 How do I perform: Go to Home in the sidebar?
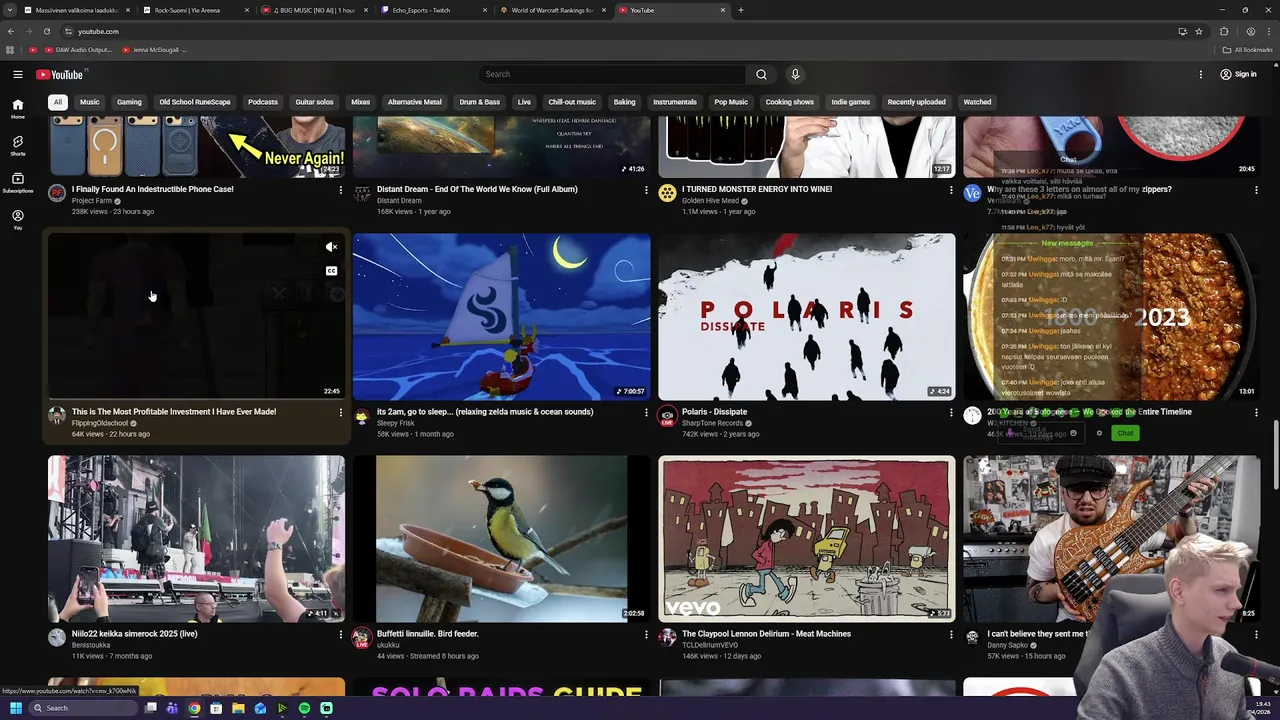tap(17, 108)
